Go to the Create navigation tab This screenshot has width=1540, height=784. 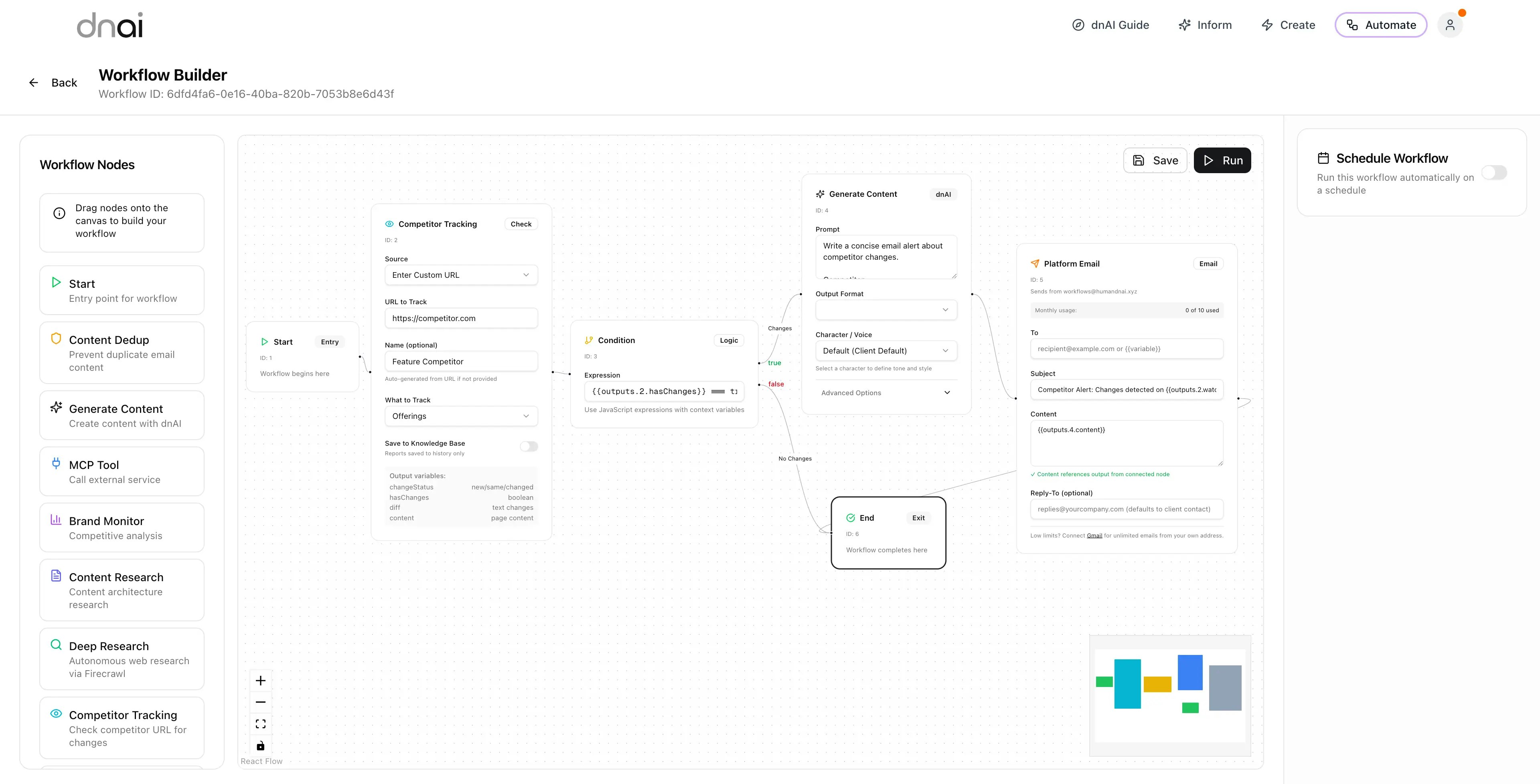[1288, 25]
